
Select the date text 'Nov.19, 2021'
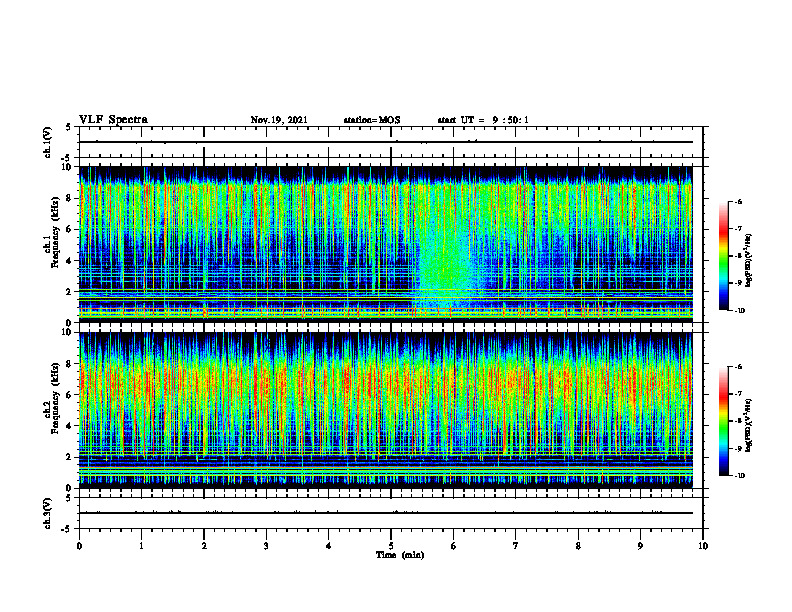click(279, 120)
